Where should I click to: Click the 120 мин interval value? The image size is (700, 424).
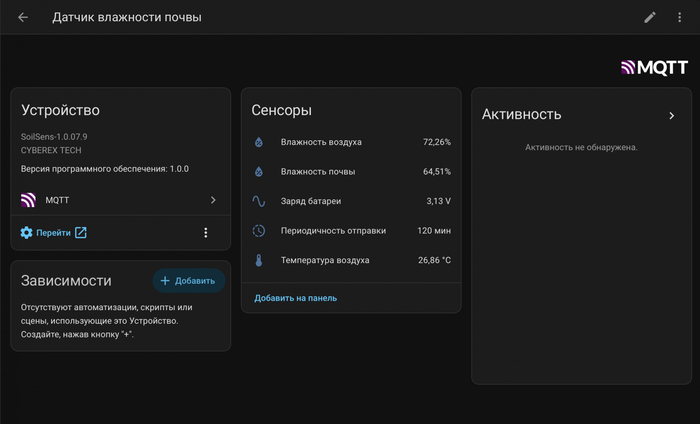coord(434,231)
